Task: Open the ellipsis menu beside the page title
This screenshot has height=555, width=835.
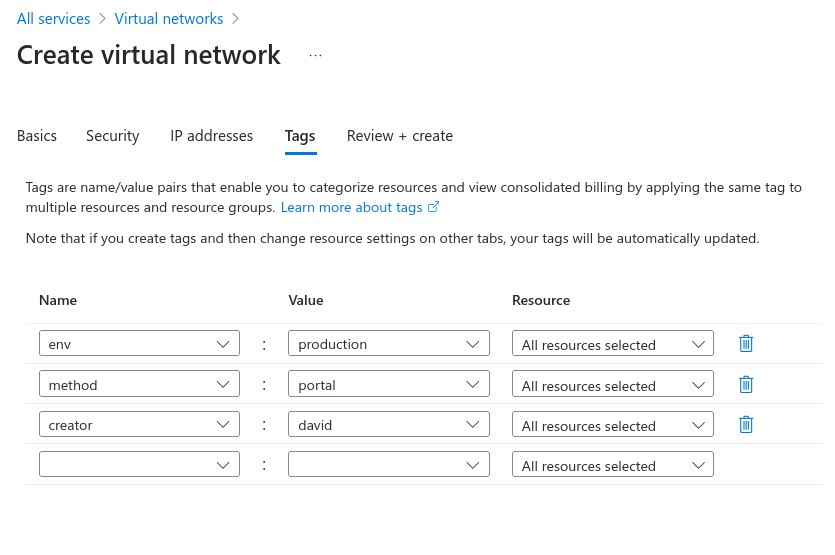Action: pyautogui.click(x=316, y=56)
